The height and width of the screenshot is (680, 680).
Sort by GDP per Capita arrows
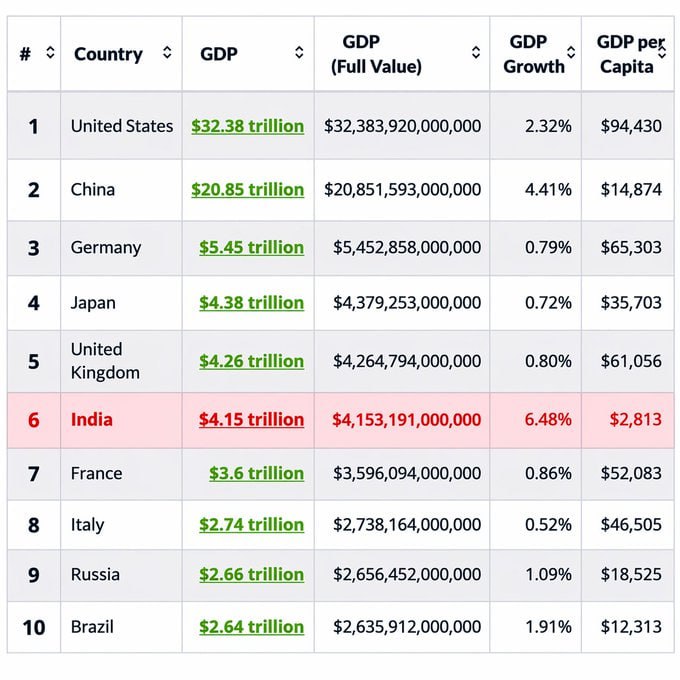[662, 52]
